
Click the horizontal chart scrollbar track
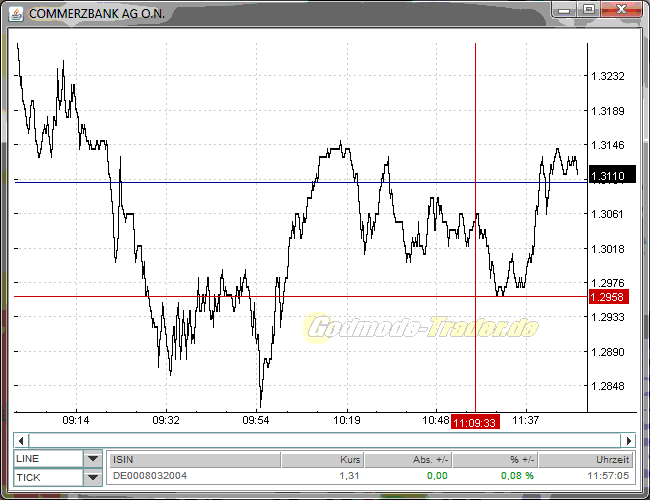tap(325, 440)
